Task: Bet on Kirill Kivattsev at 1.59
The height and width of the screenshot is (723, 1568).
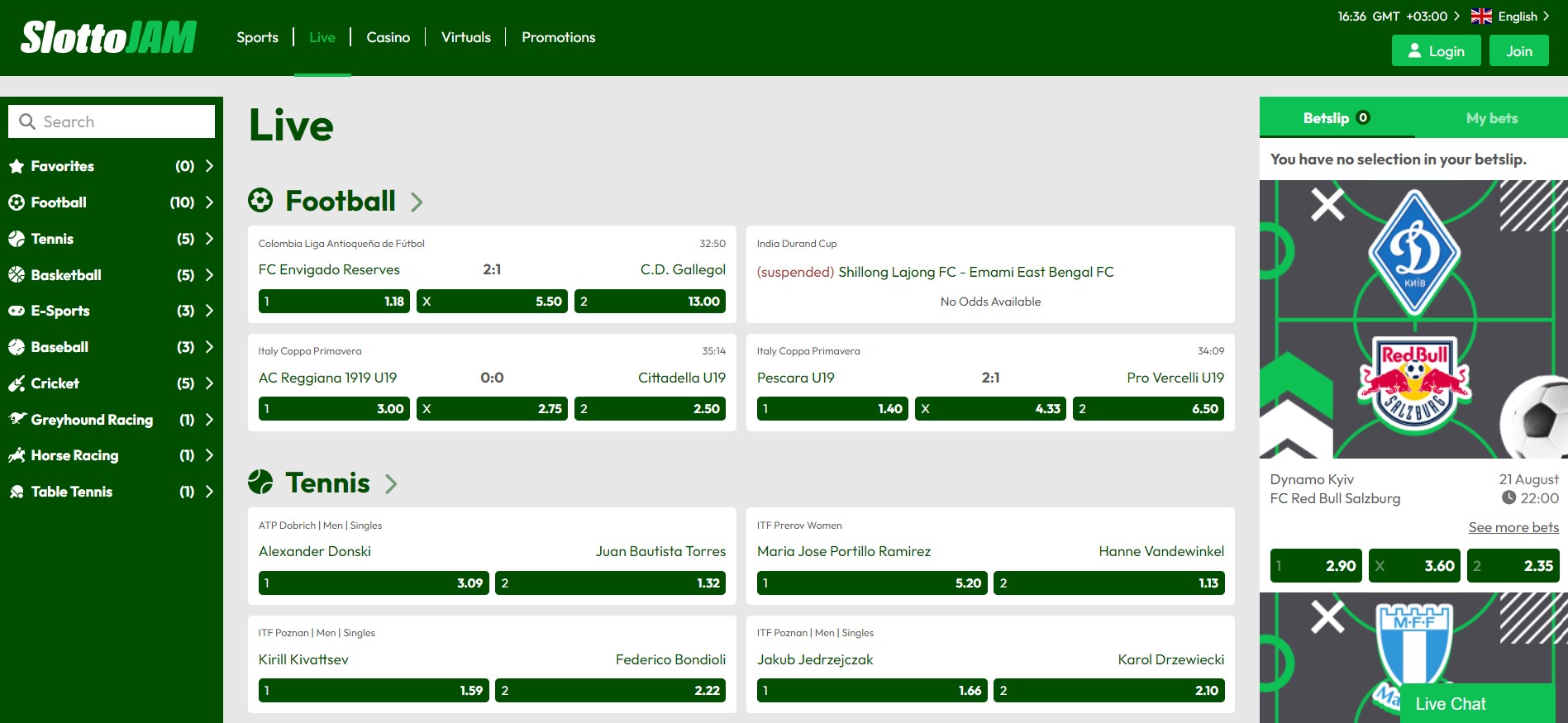Action: pyautogui.click(x=374, y=690)
